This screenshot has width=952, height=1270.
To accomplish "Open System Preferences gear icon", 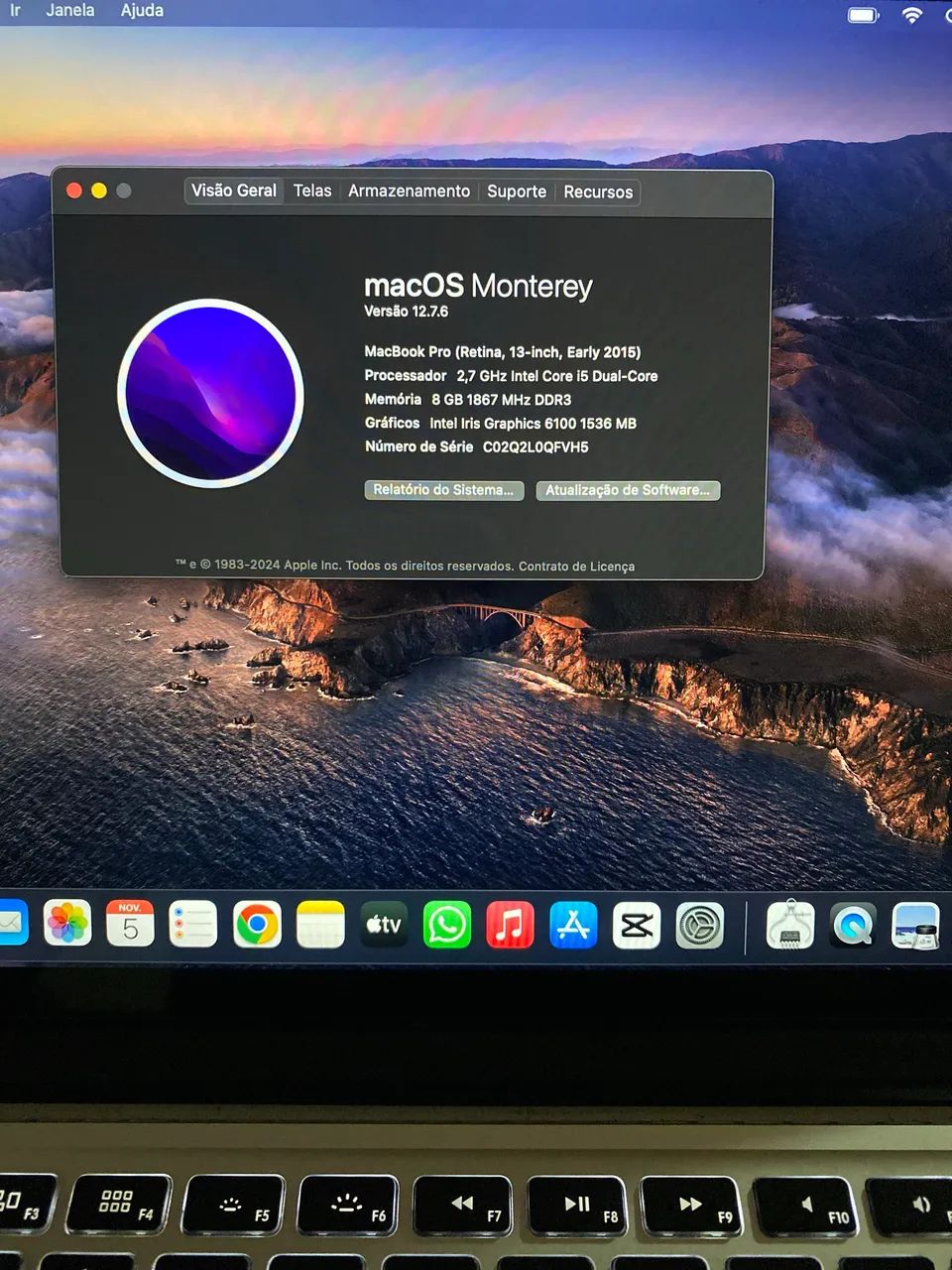I will [x=700, y=926].
